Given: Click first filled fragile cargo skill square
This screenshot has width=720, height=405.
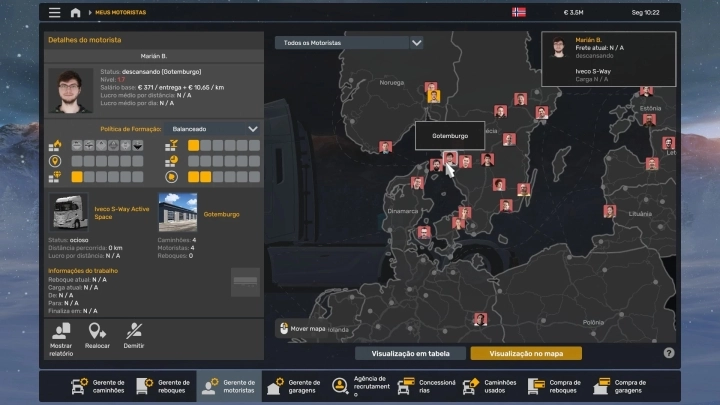Looking at the screenshot, I should click(x=193, y=146).
